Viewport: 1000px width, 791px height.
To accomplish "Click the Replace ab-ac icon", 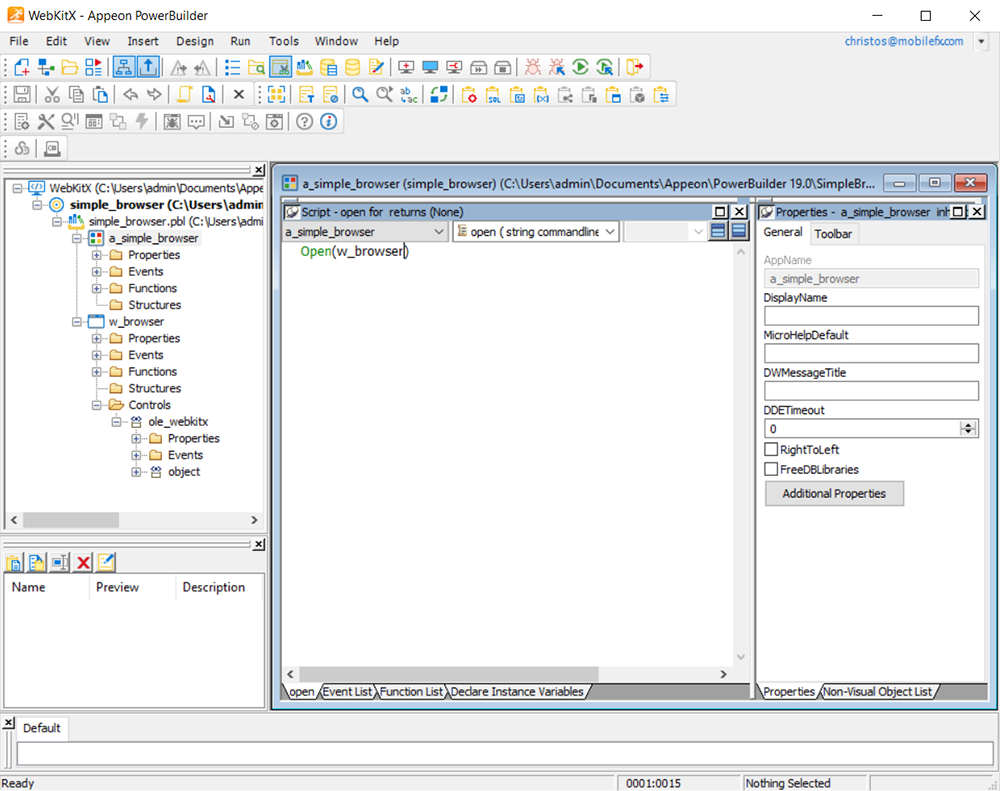I will [x=408, y=94].
